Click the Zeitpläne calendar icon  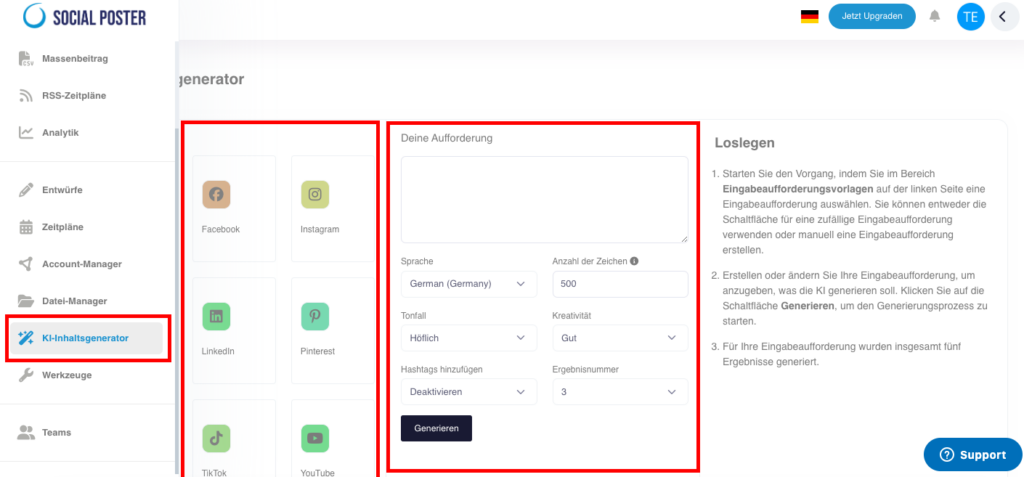coord(25,227)
